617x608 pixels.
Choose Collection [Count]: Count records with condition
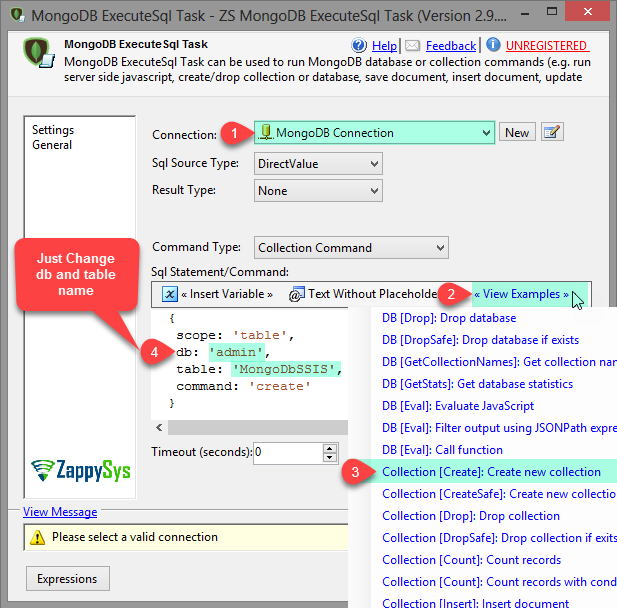[x=499, y=582]
